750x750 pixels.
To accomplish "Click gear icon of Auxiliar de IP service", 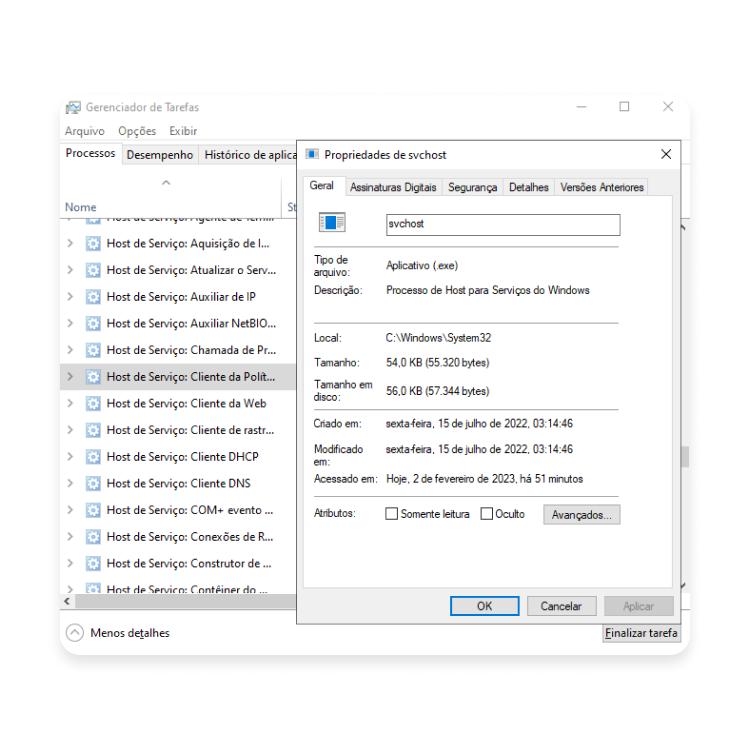I will tap(93, 297).
